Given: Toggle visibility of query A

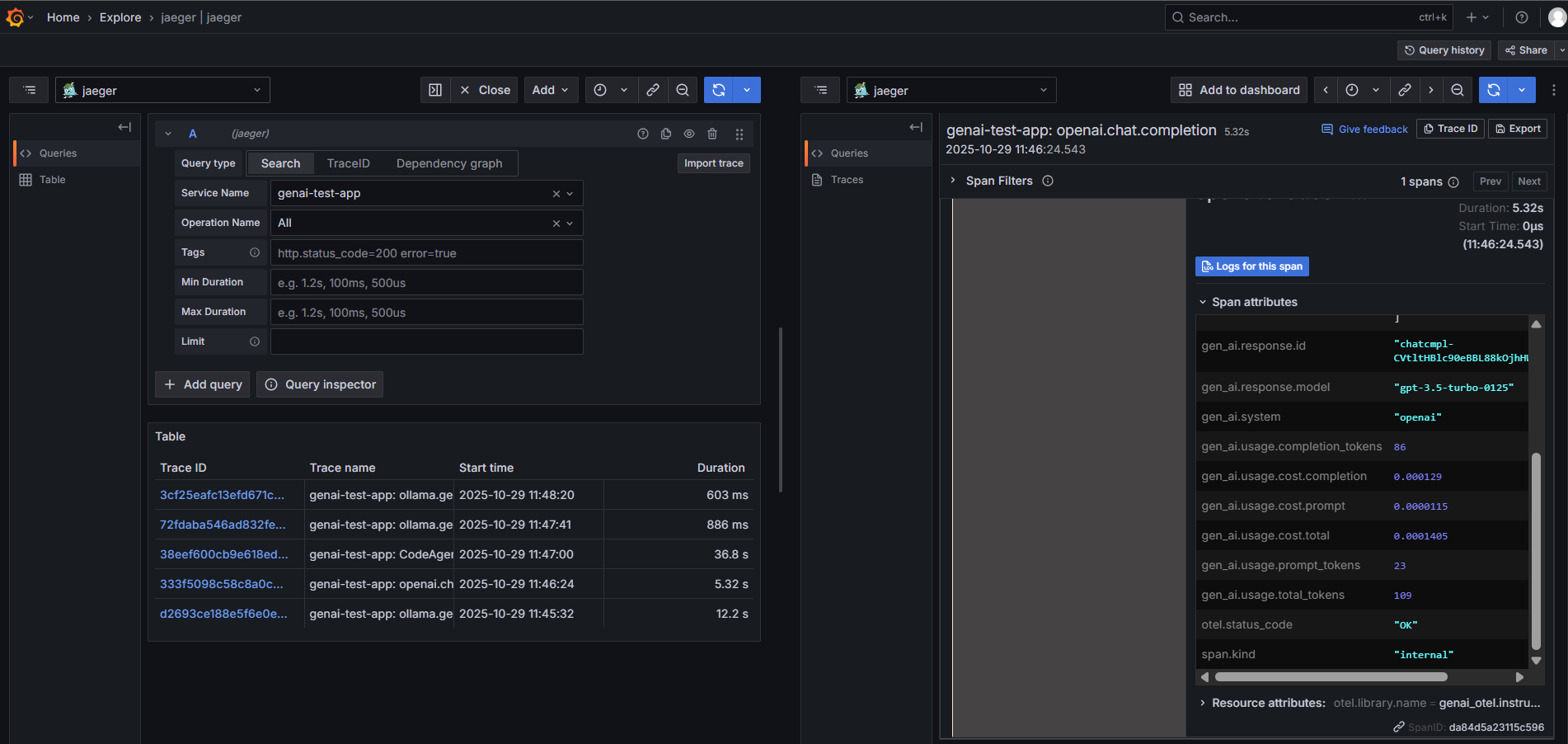Looking at the screenshot, I should click(x=689, y=134).
